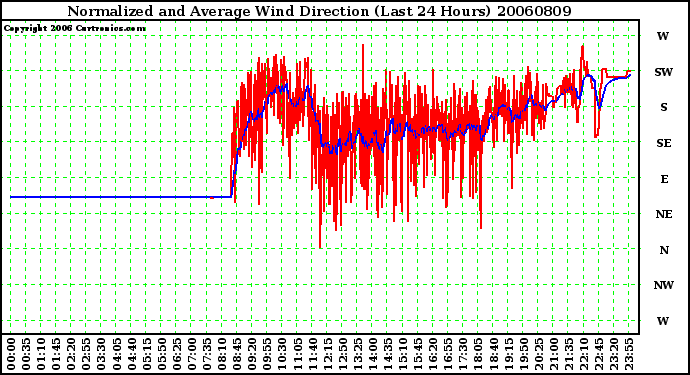Click the '19:50' time axis label

(523, 354)
